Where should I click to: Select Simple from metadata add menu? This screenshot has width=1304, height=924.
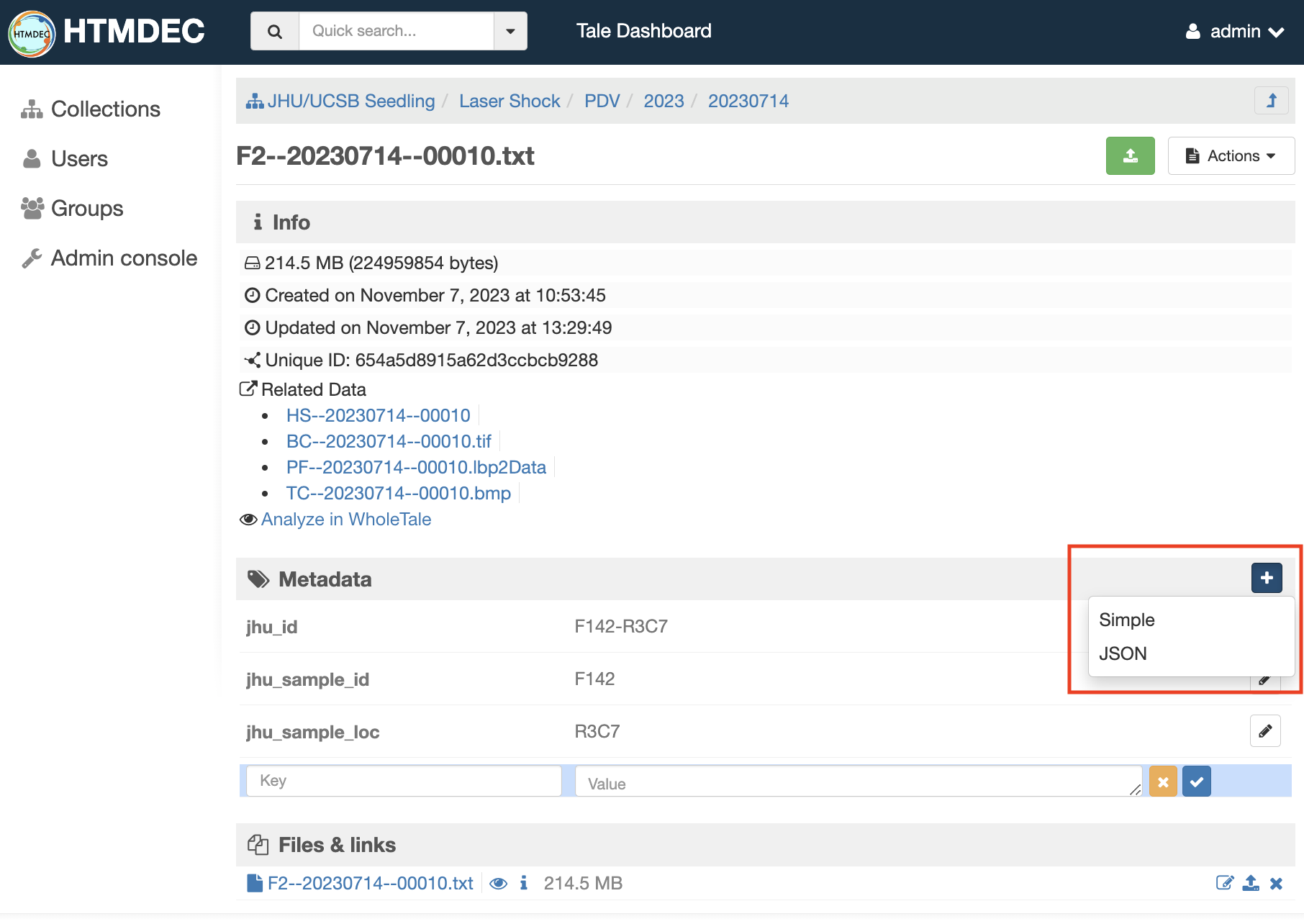tap(1127, 620)
